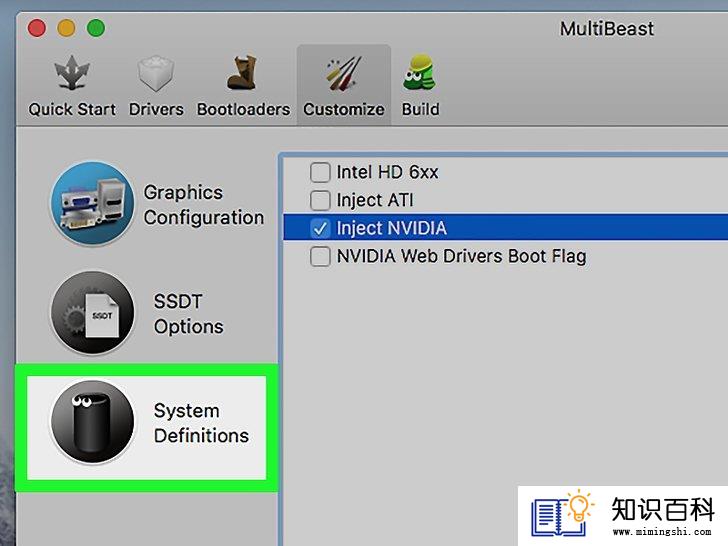Select the Inject NVIDIA row text
Viewport: 728px width, 546px height.
391,228
